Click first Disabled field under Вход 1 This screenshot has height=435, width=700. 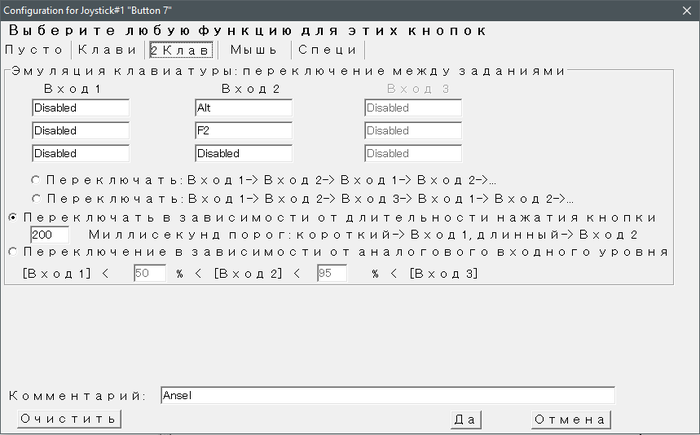[80, 108]
